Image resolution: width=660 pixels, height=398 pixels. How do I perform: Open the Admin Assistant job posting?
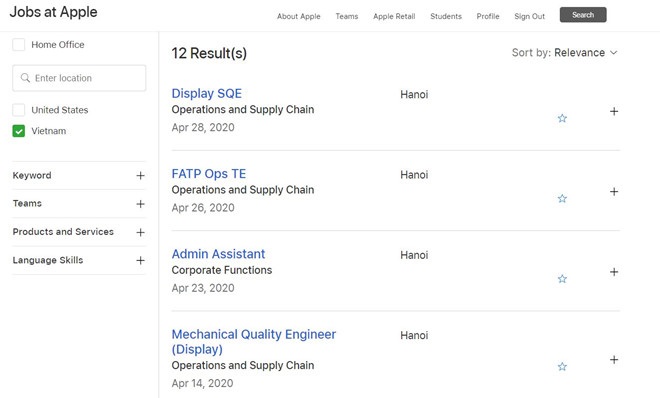coord(218,254)
